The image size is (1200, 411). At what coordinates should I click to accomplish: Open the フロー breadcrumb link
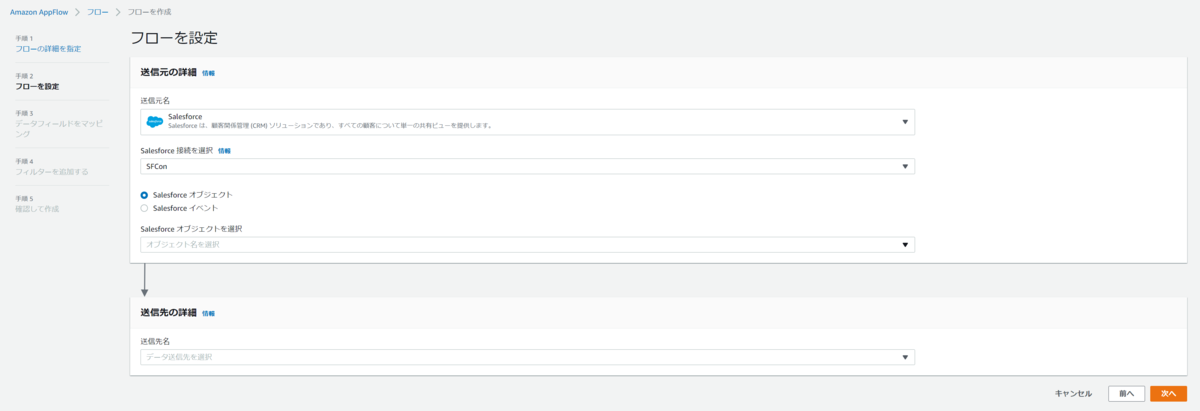tap(97, 11)
